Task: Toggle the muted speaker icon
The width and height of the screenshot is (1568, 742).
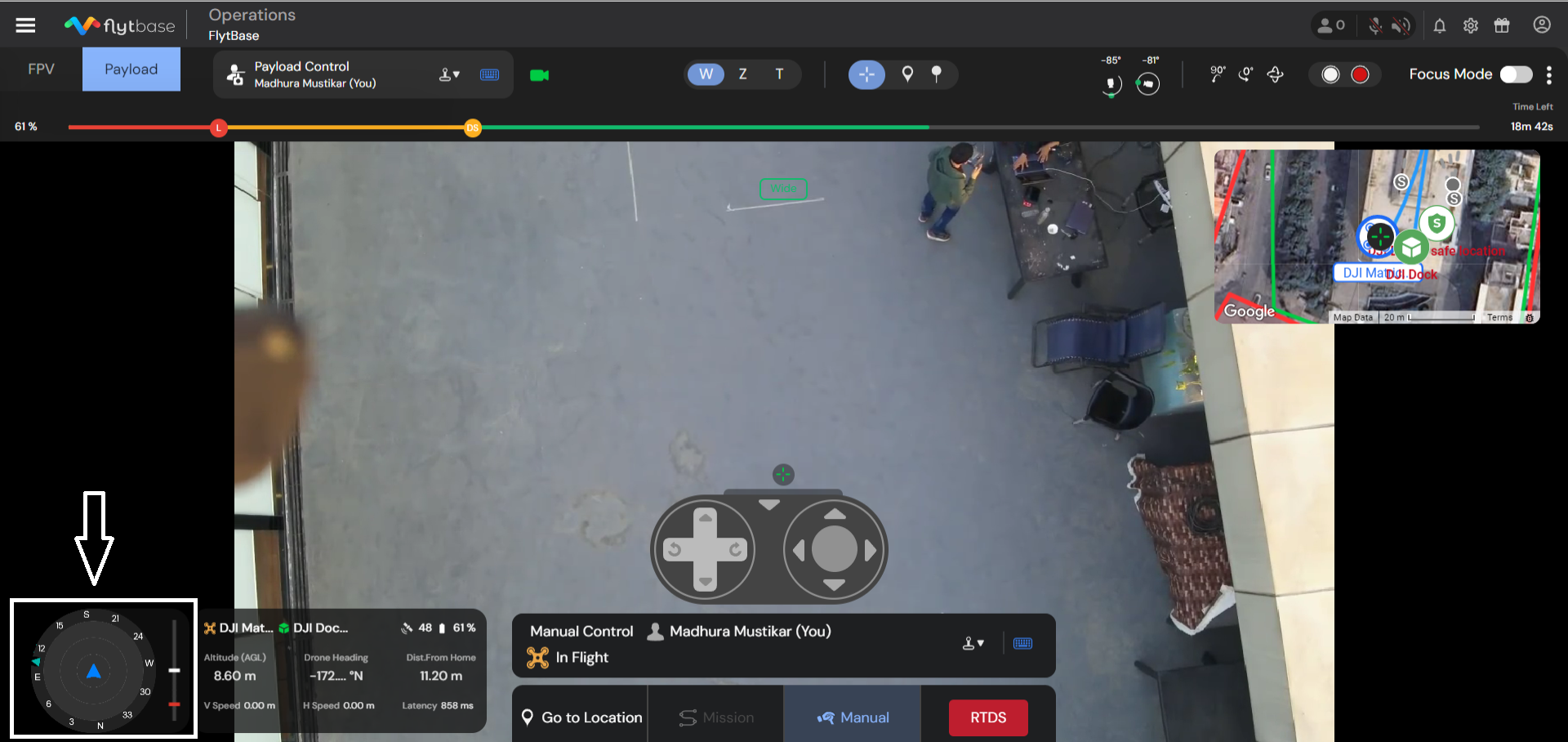Action: (1401, 26)
